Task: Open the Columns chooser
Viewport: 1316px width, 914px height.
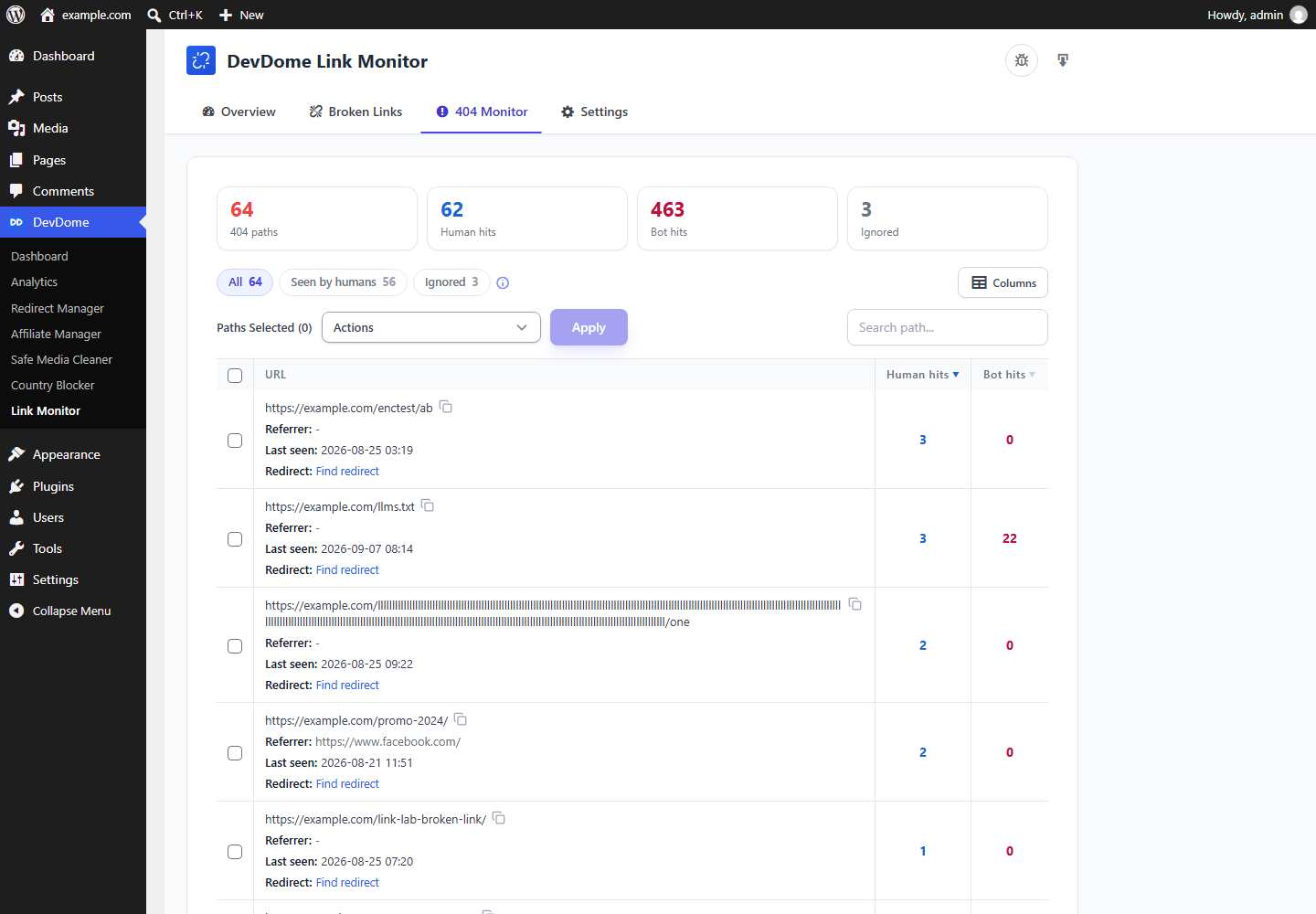Action: 1003,282
